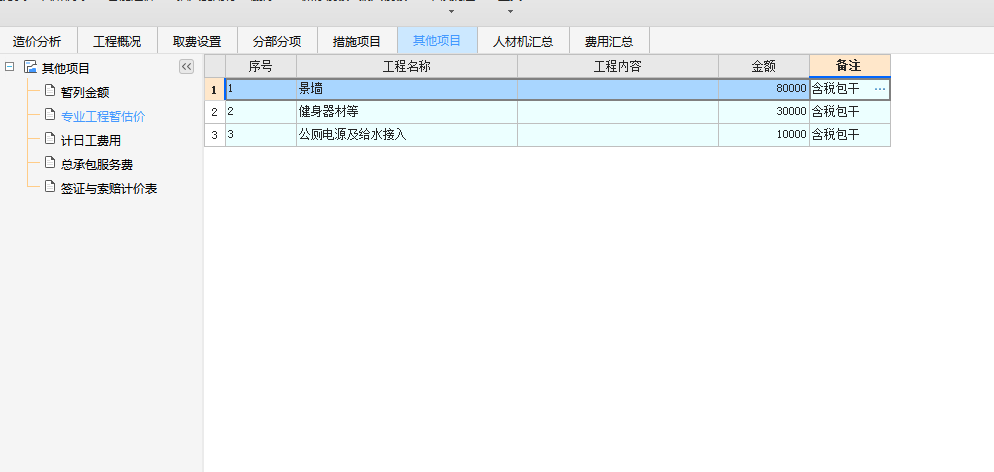Image resolution: width=994 pixels, height=472 pixels.
Task: Click the 工程内容 cell of the 公厕电源及给水接入 row
Action: (617, 135)
